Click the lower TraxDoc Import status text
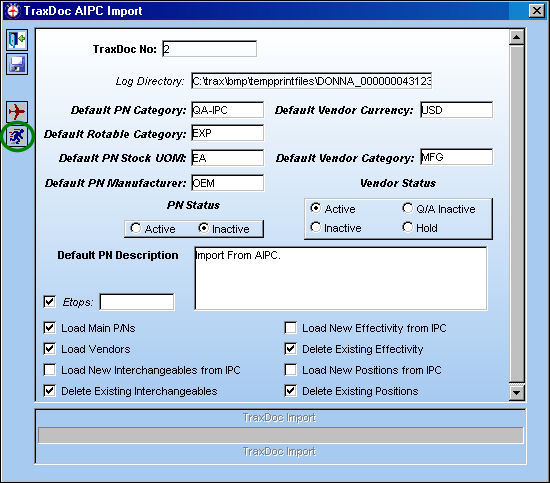Viewport: 550px width, 483px height. tap(279, 451)
